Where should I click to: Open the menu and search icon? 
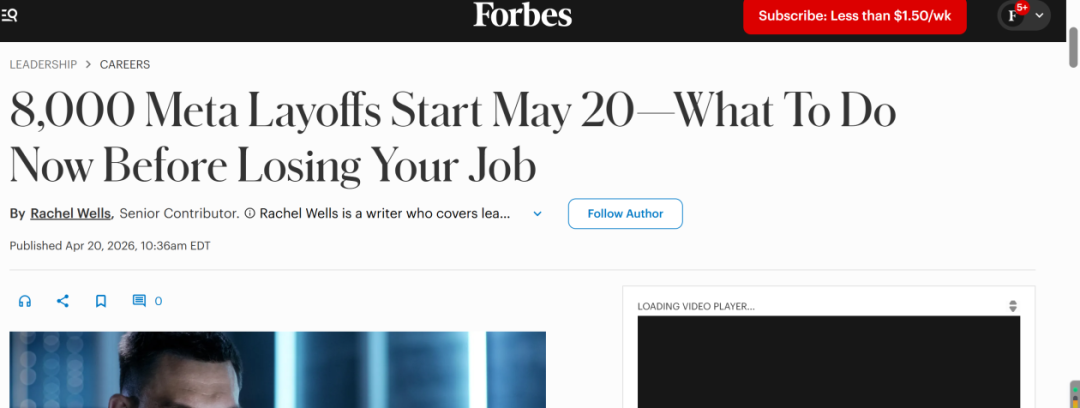(x=10, y=15)
